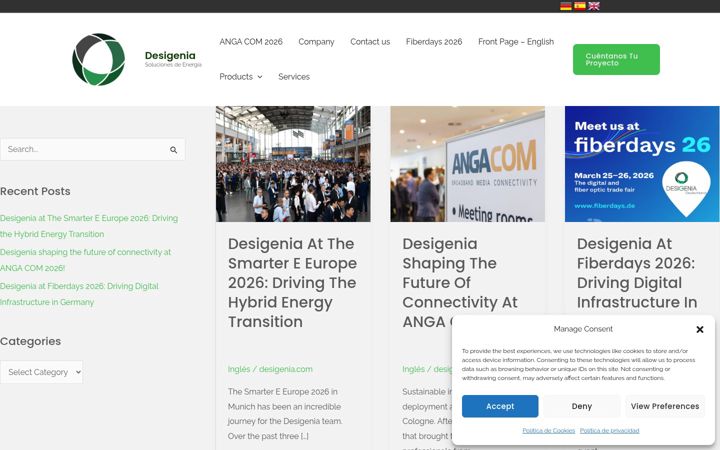Open recent post about ANGA COM 2026 connectivity

[x=85, y=260]
